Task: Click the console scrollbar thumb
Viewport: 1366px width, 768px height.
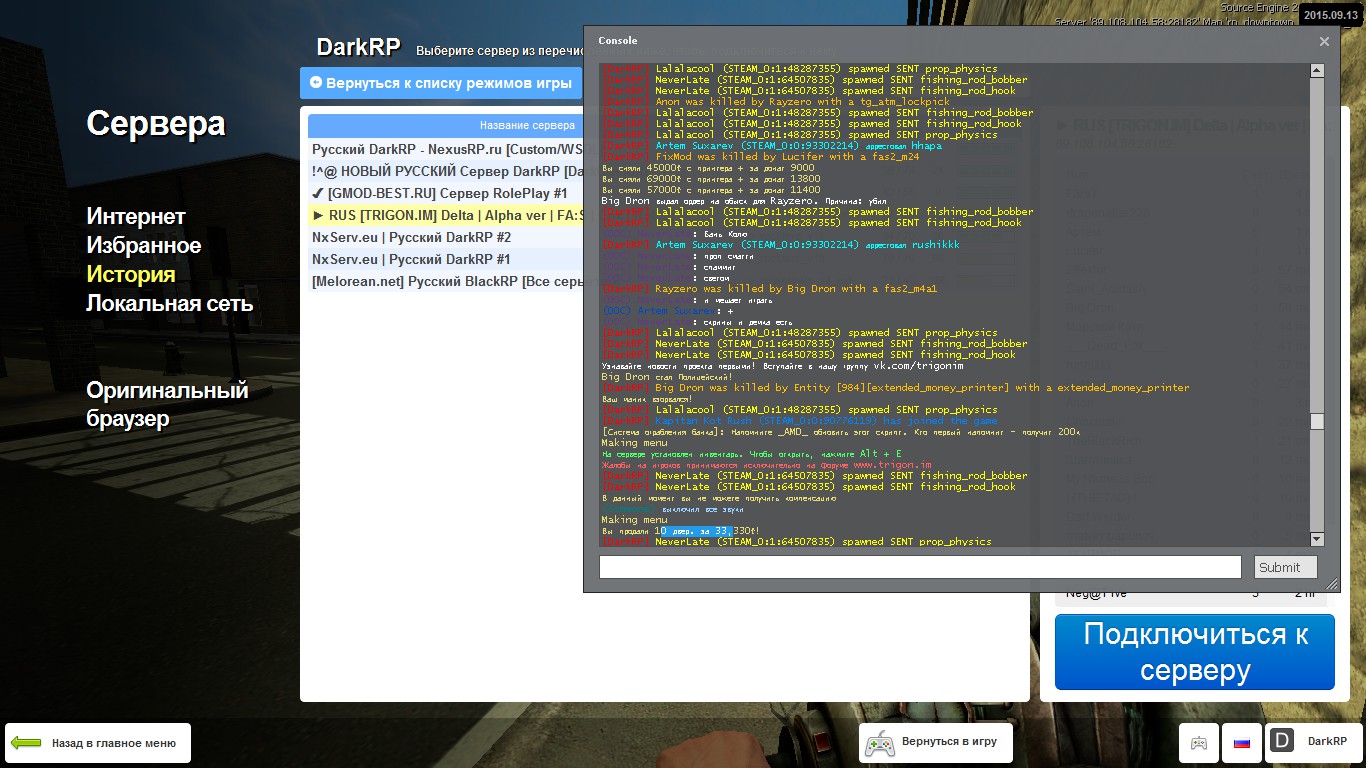Action: tap(1317, 422)
